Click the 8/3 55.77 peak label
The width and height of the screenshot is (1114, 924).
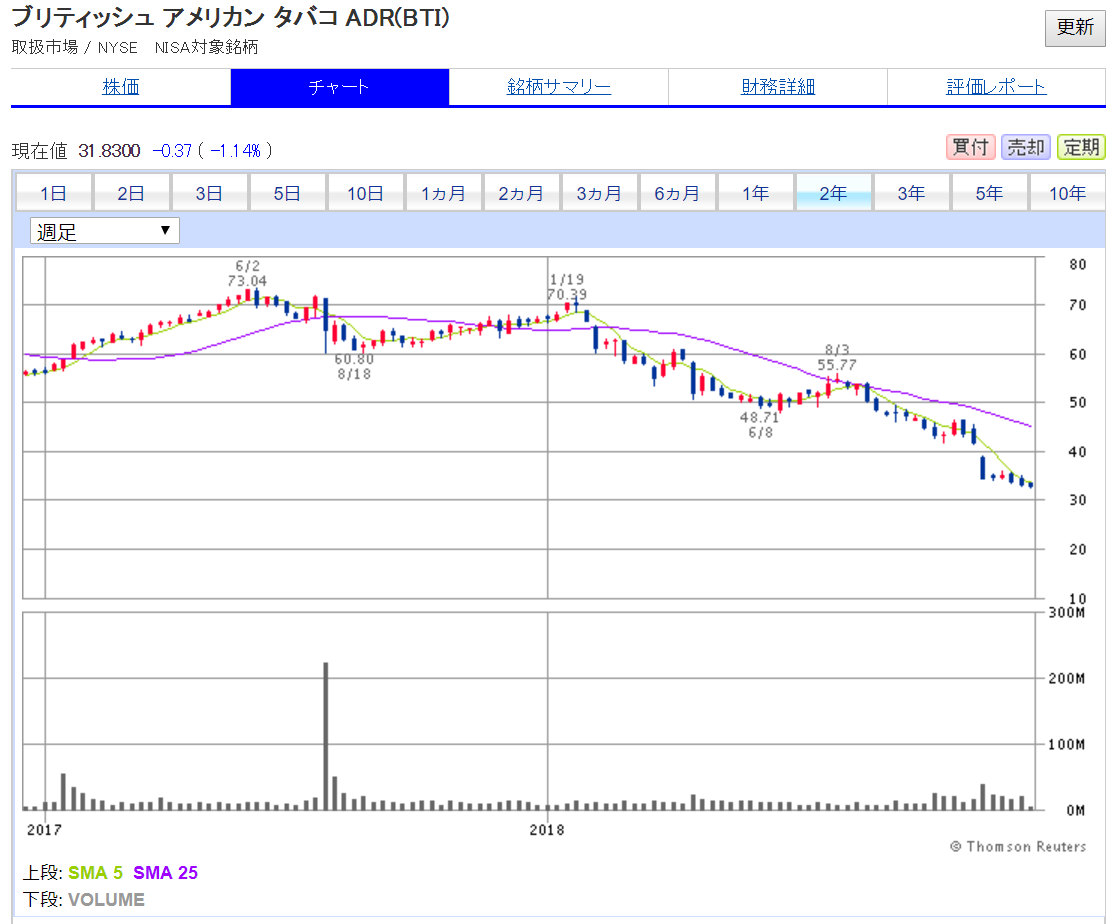click(837, 357)
